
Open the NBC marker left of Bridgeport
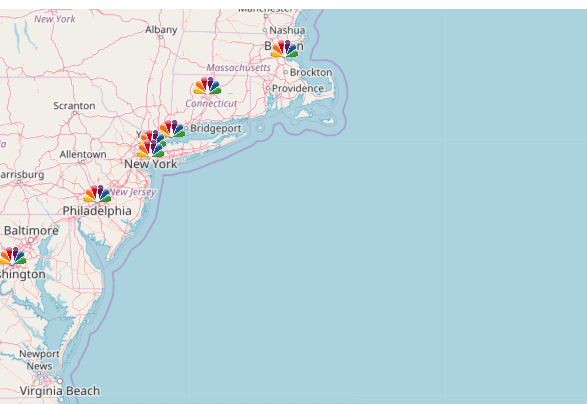pyautogui.click(x=172, y=128)
